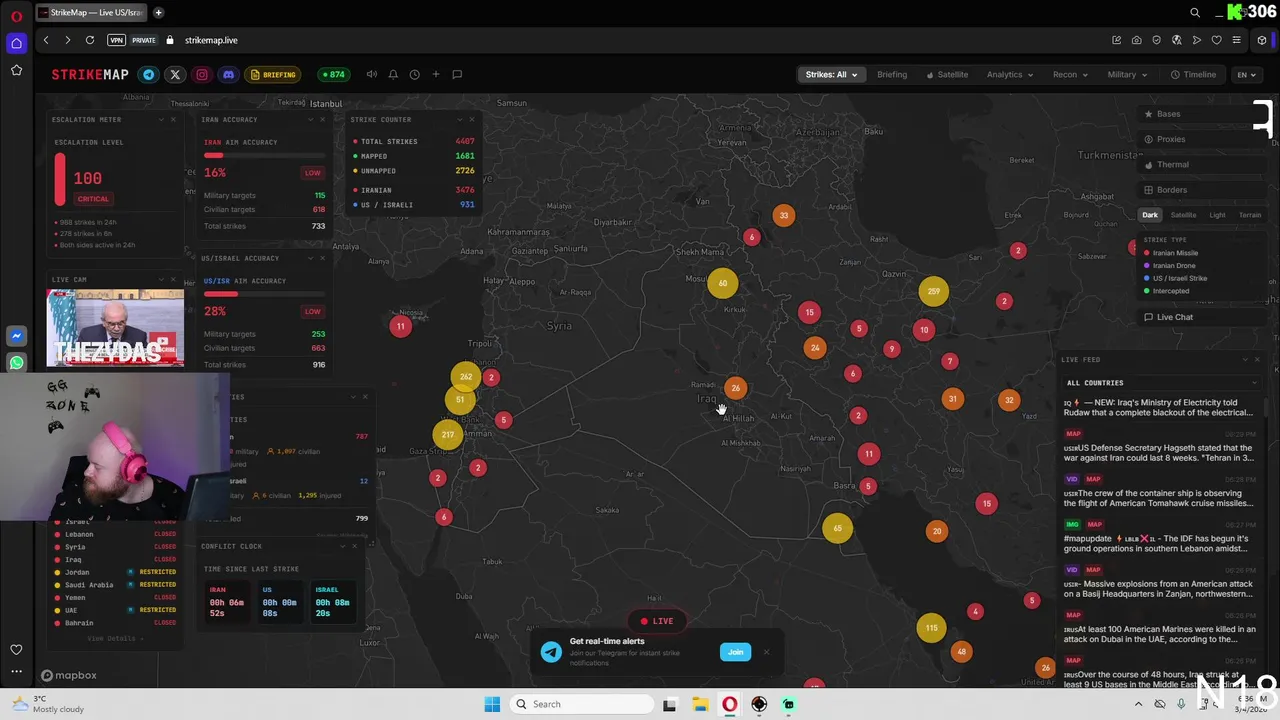Screen dimensions: 1280x720
Task: Dismiss the Telegram alerts banner
Action: pos(766,652)
